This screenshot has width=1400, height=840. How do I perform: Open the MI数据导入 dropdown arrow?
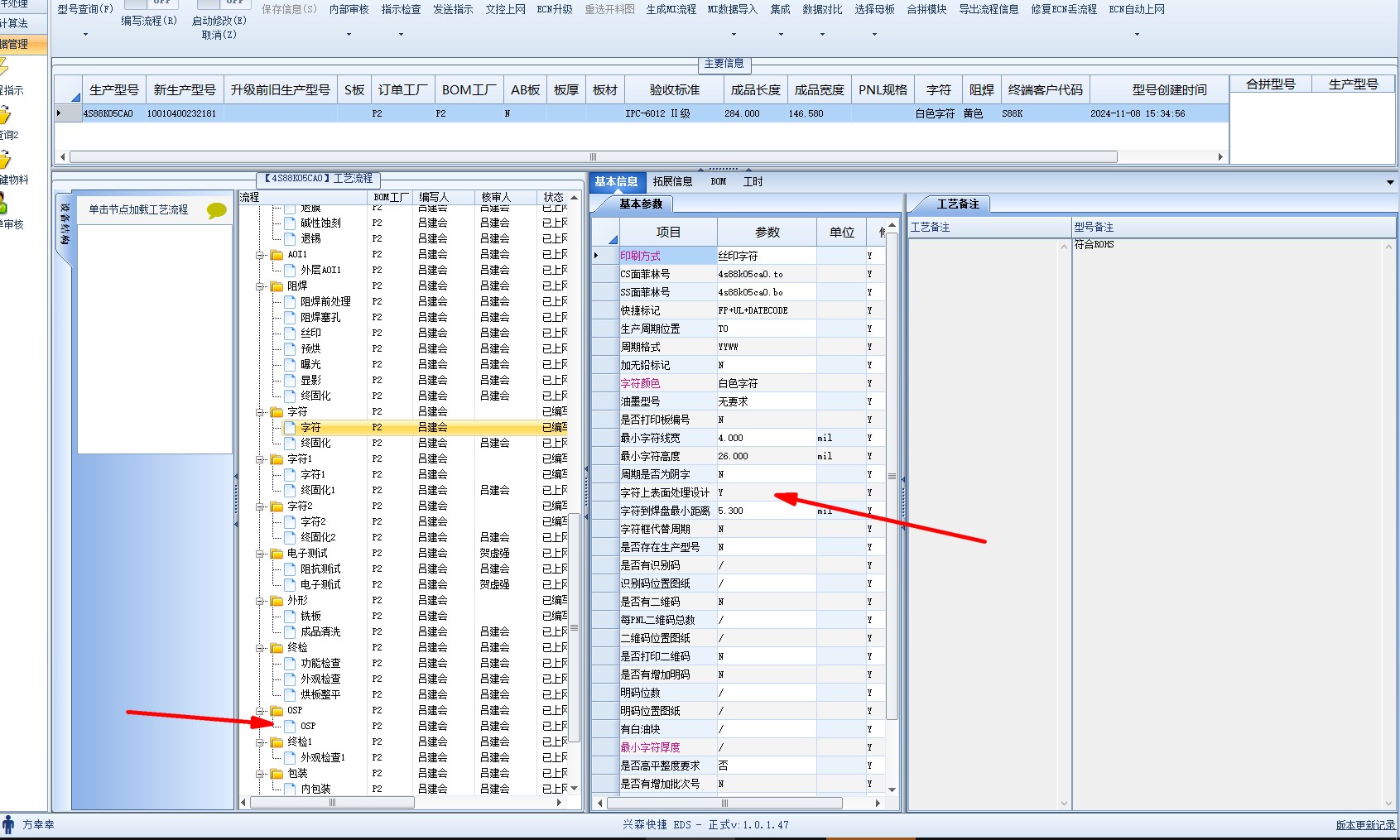(734, 35)
